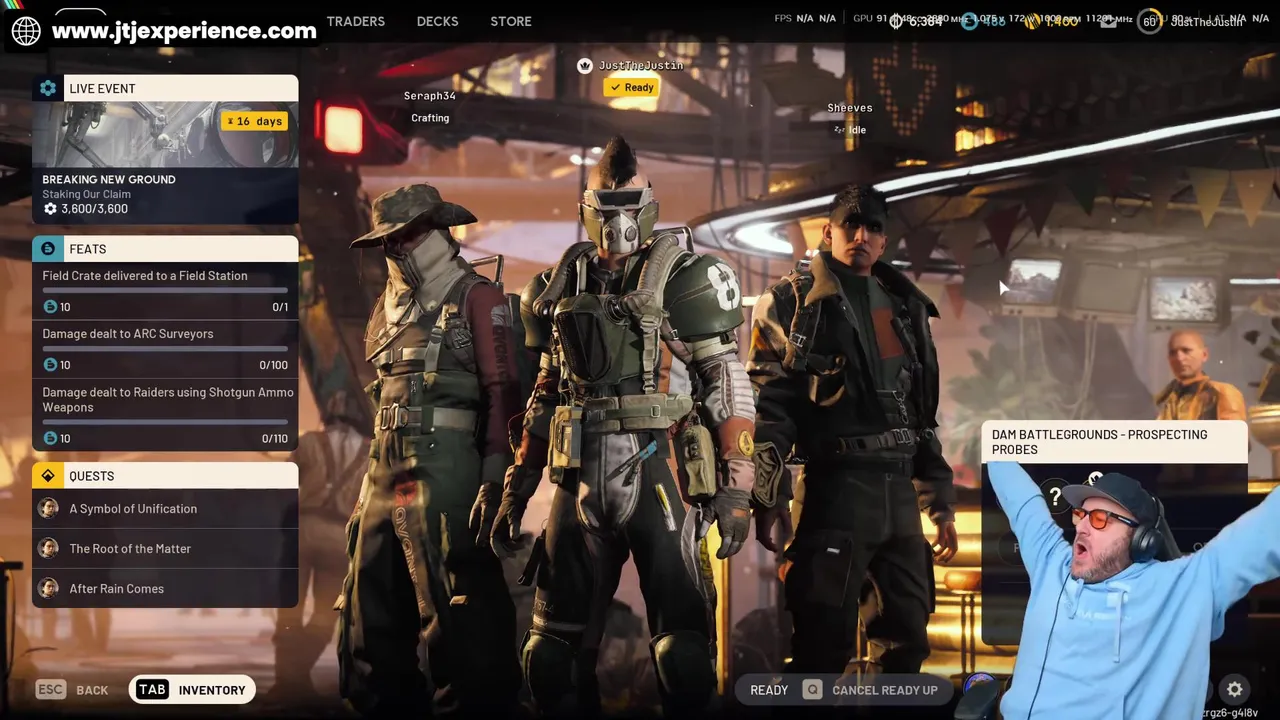
Task: Select the Damage dealt to ARC Surveyors feat
Action: [165, 349]
